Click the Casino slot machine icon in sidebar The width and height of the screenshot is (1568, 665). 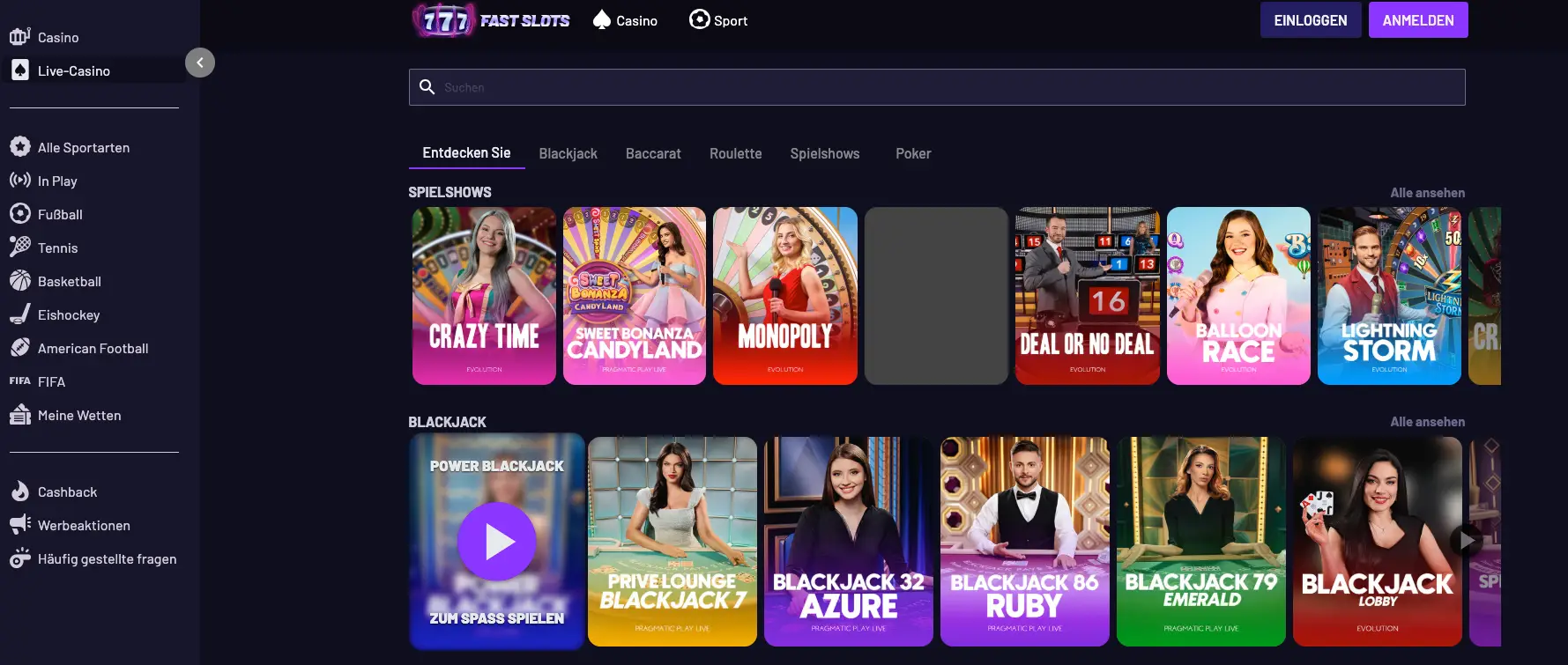click(20, 37)
